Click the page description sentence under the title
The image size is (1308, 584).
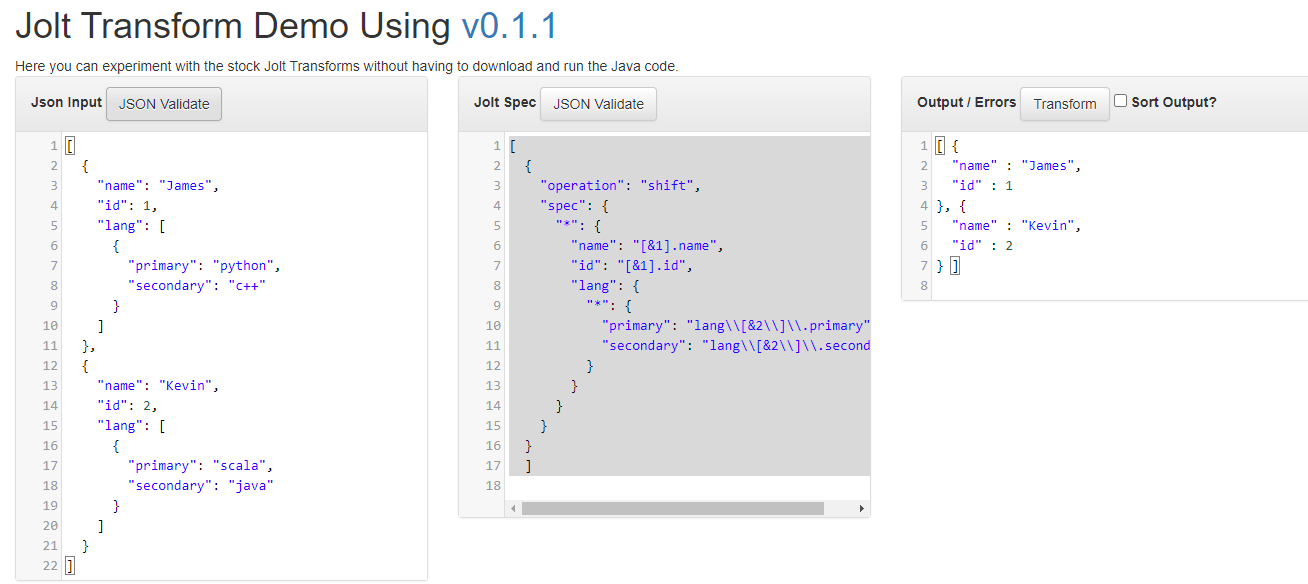click(x=346, y=67)
